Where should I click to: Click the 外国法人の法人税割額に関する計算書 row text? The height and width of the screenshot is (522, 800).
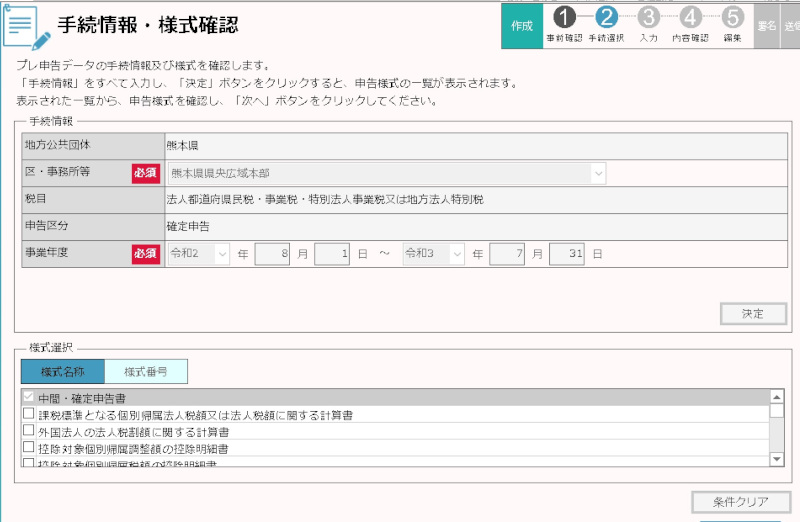[134, 433]
